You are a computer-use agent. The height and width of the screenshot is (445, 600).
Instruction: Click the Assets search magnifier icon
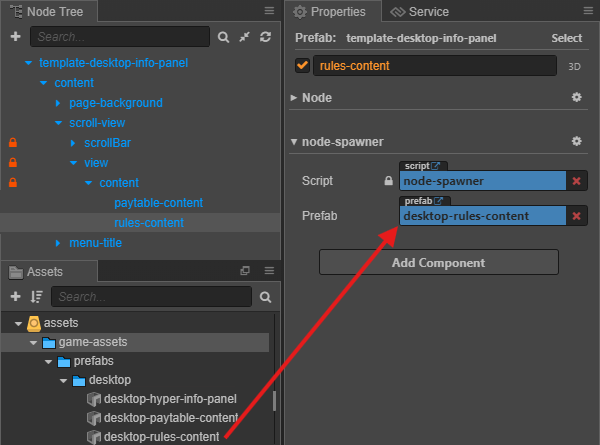point(265,297)
